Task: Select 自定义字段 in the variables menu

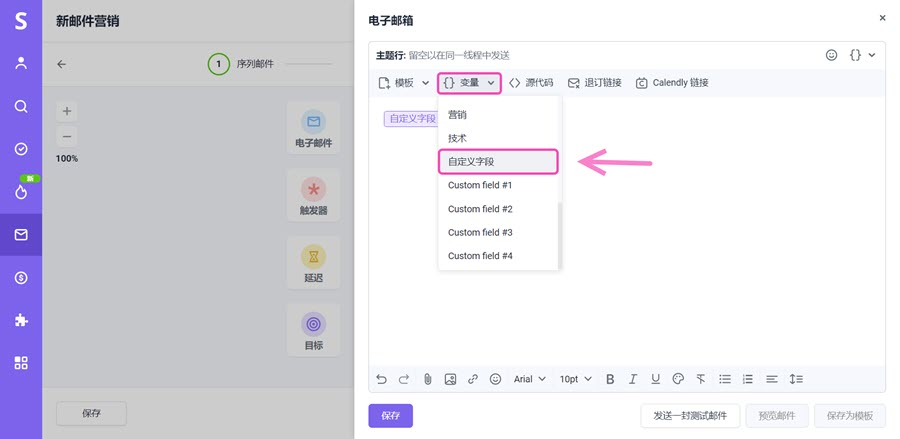Action: [x=498, y=162]
